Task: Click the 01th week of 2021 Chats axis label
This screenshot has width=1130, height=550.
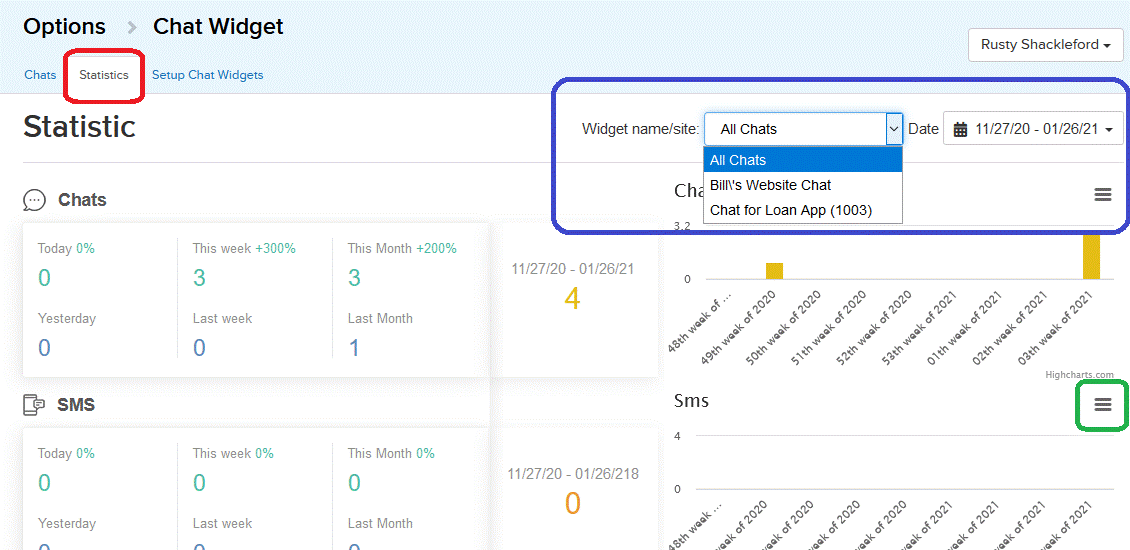Action: 965,327
